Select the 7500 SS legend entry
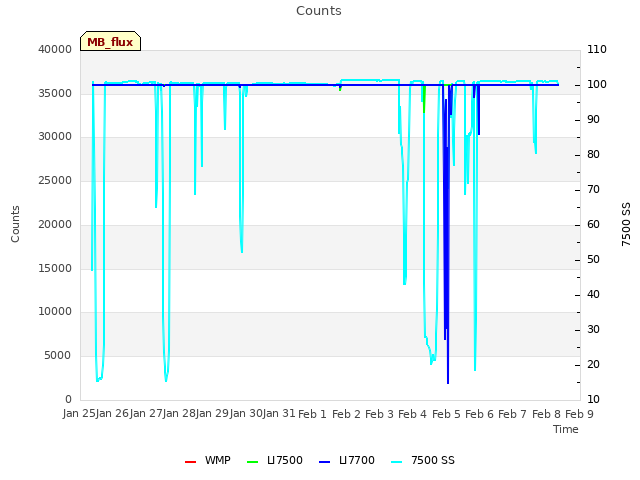 (423, 460)
